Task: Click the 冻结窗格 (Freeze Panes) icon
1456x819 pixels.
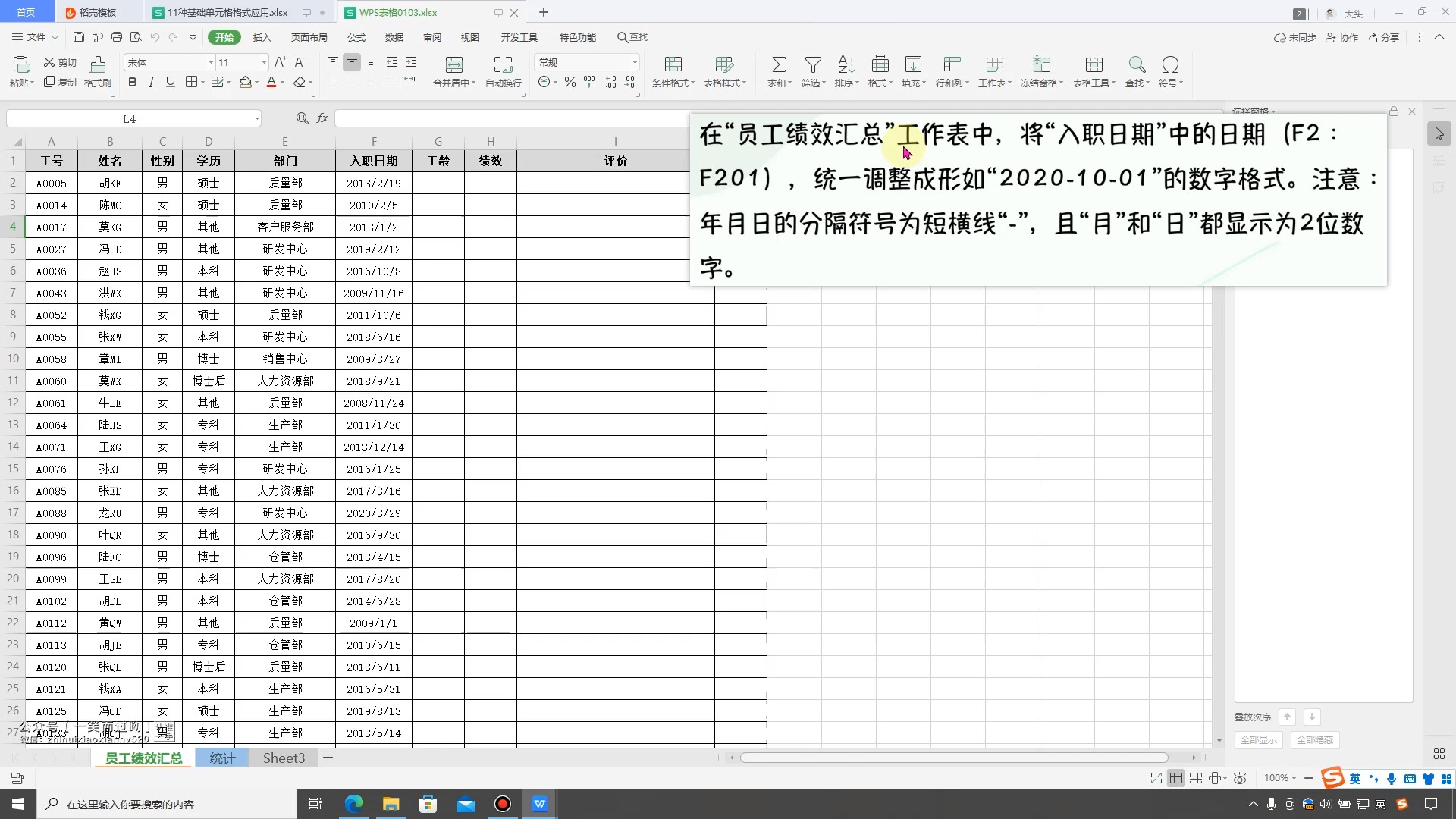Action: [x=1040, y=71]
